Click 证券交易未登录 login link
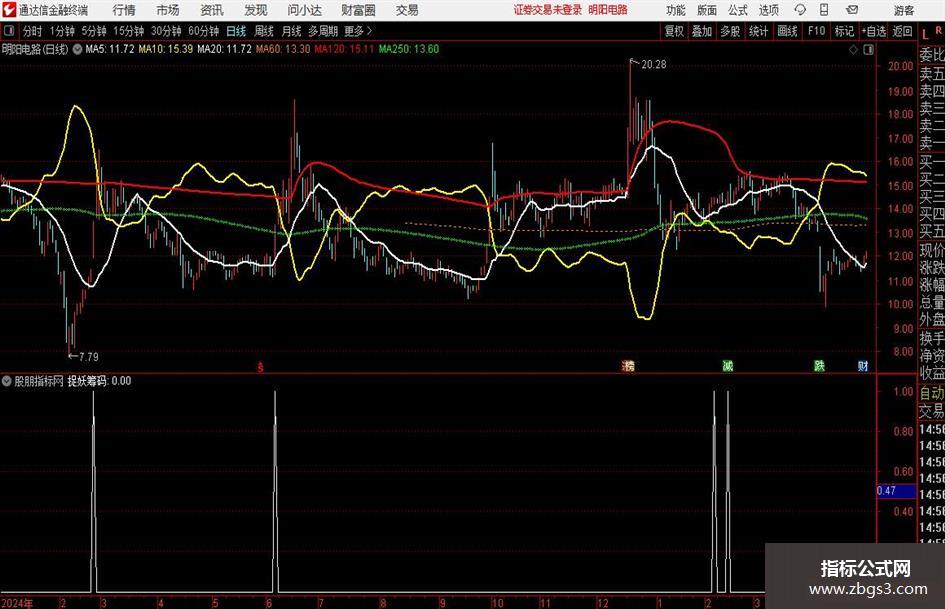Viewport: 945px width, 609px height. (548, 10)
